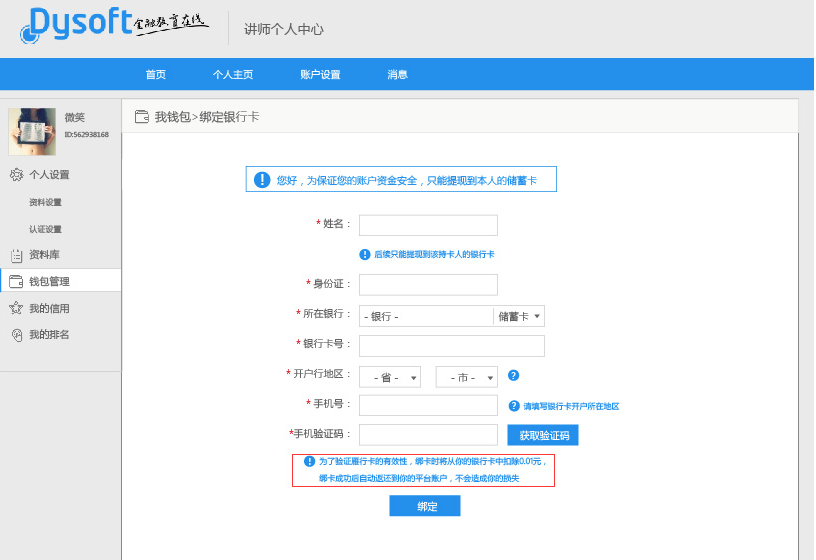Click the user avatar thumbnail

click(x=32, y=131)
